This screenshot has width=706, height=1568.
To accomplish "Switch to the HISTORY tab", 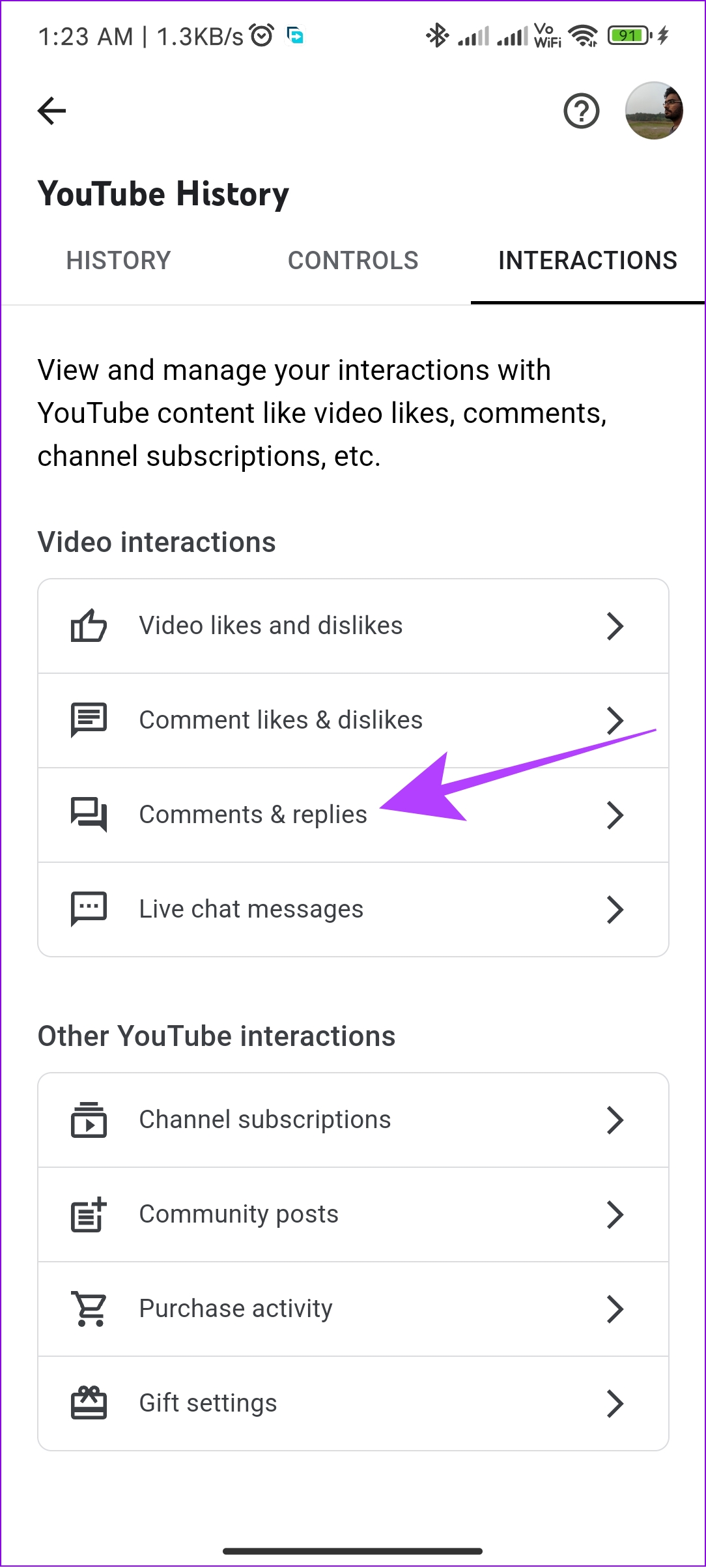I will (119, 261).
